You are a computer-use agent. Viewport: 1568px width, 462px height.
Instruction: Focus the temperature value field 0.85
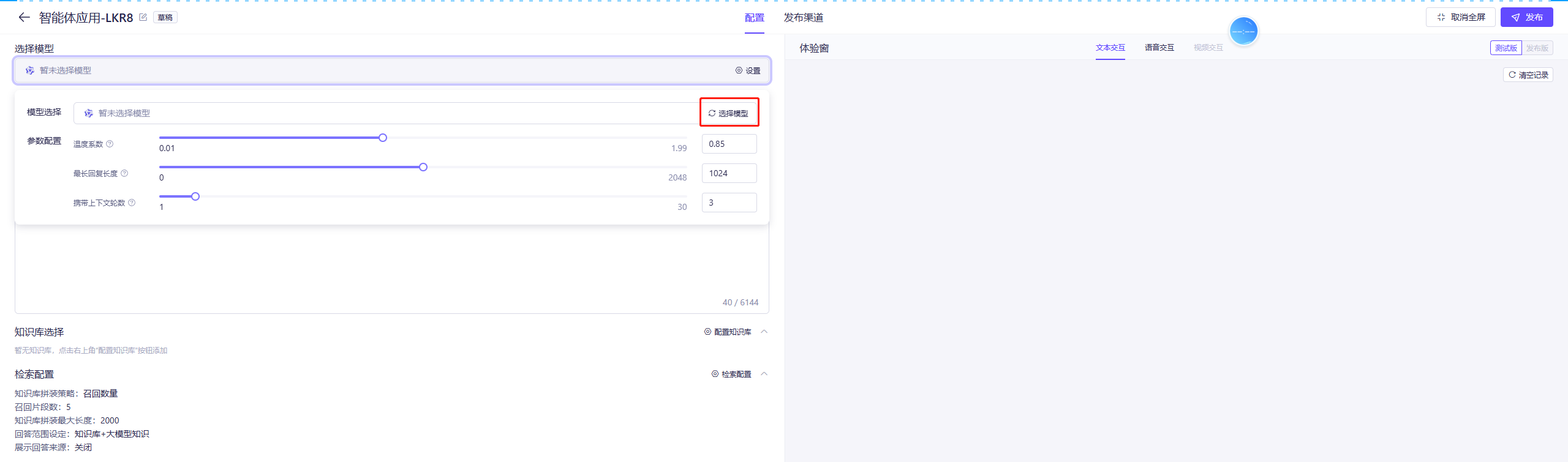[729, 144]
